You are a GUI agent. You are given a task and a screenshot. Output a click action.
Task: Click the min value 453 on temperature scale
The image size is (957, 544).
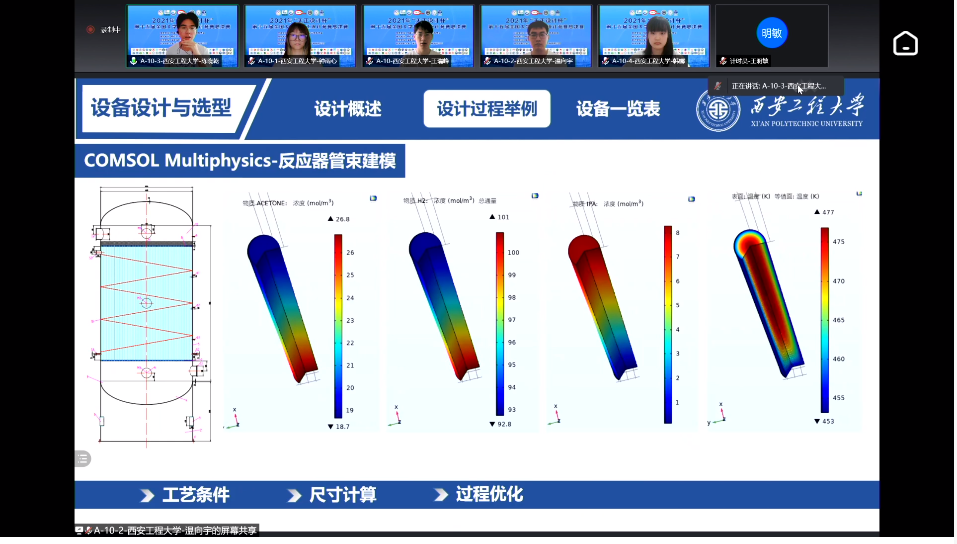pyautogui.click(x=828, y=421)
